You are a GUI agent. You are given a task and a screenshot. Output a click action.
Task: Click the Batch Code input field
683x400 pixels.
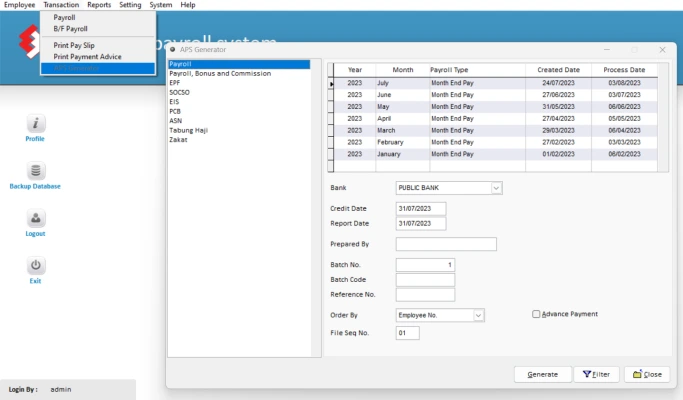coord(425,280)
